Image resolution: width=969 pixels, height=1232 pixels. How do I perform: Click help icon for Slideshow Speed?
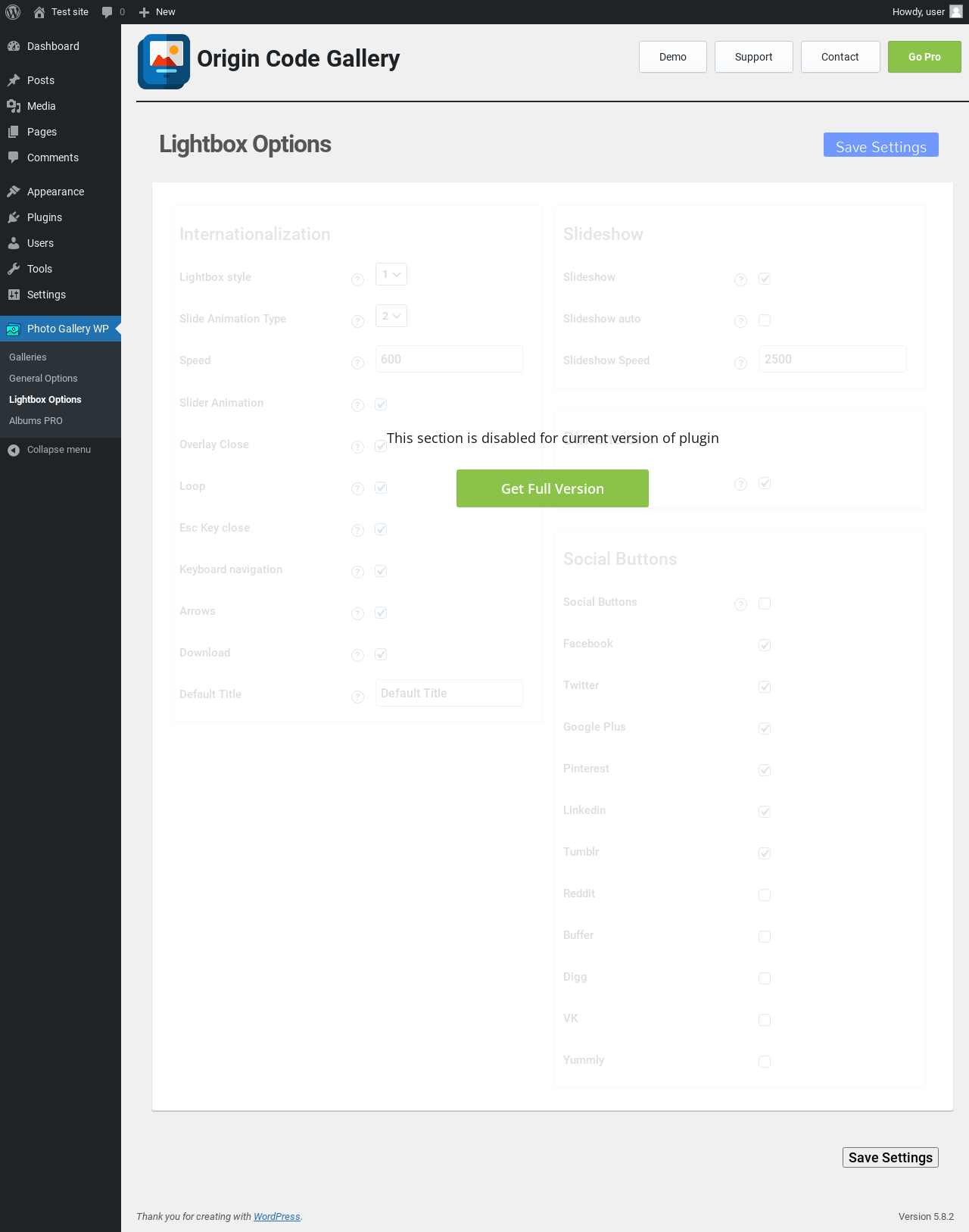tap(741, 363)
